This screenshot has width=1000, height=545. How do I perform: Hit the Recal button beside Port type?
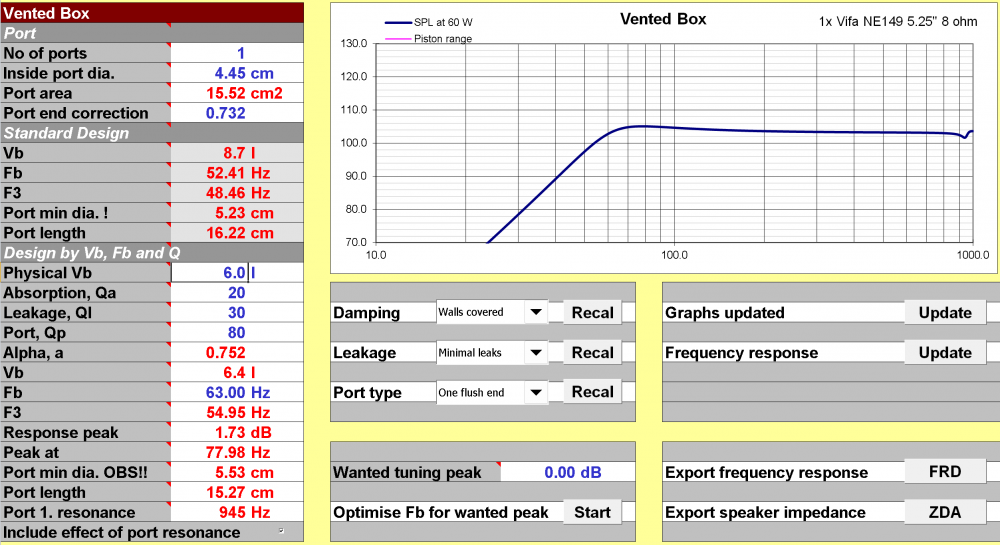pos(592,393)
